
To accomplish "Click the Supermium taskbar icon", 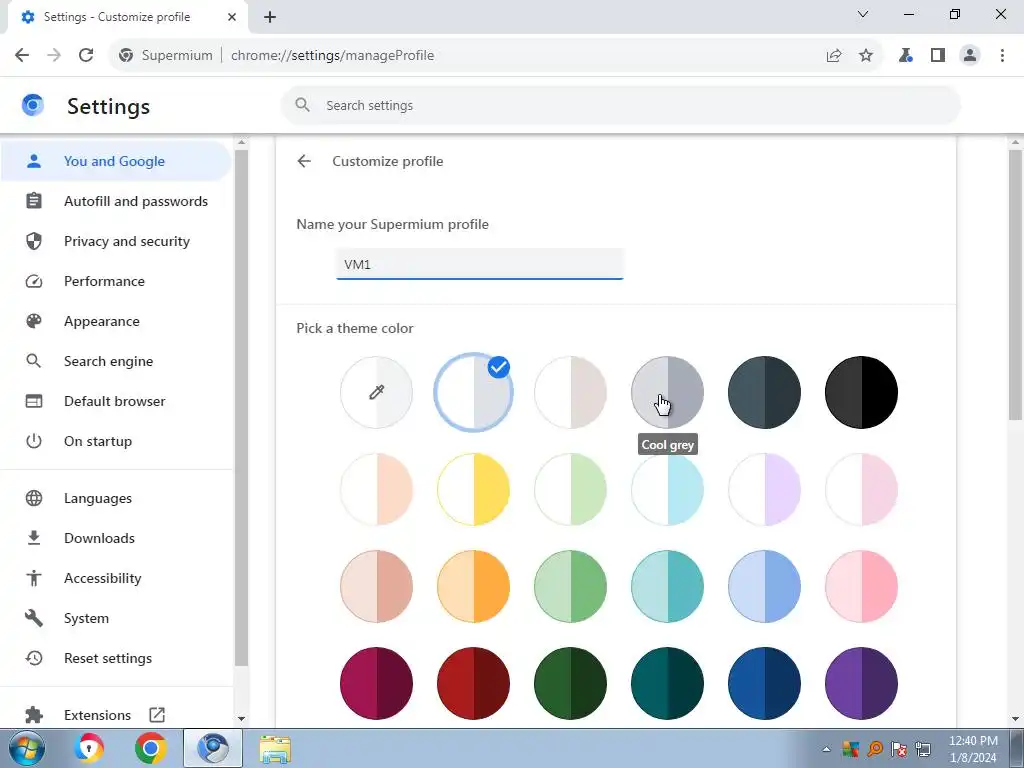I will point(213,748).
